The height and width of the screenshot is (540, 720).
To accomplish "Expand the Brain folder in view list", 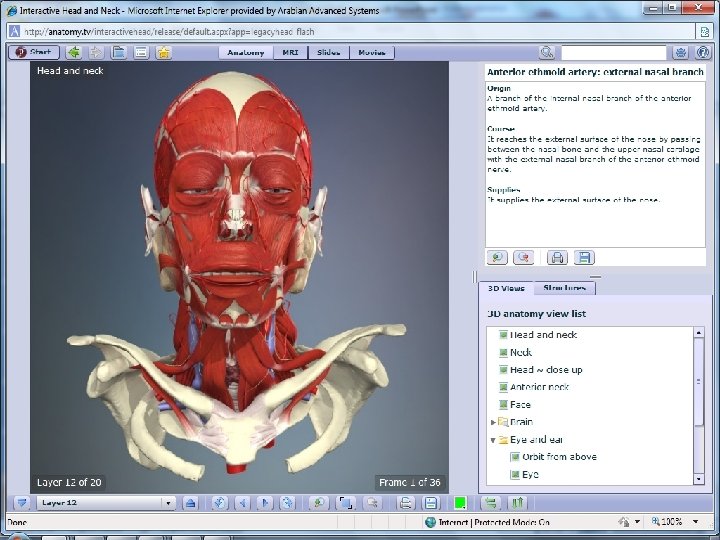I will (x=493, y=422).
